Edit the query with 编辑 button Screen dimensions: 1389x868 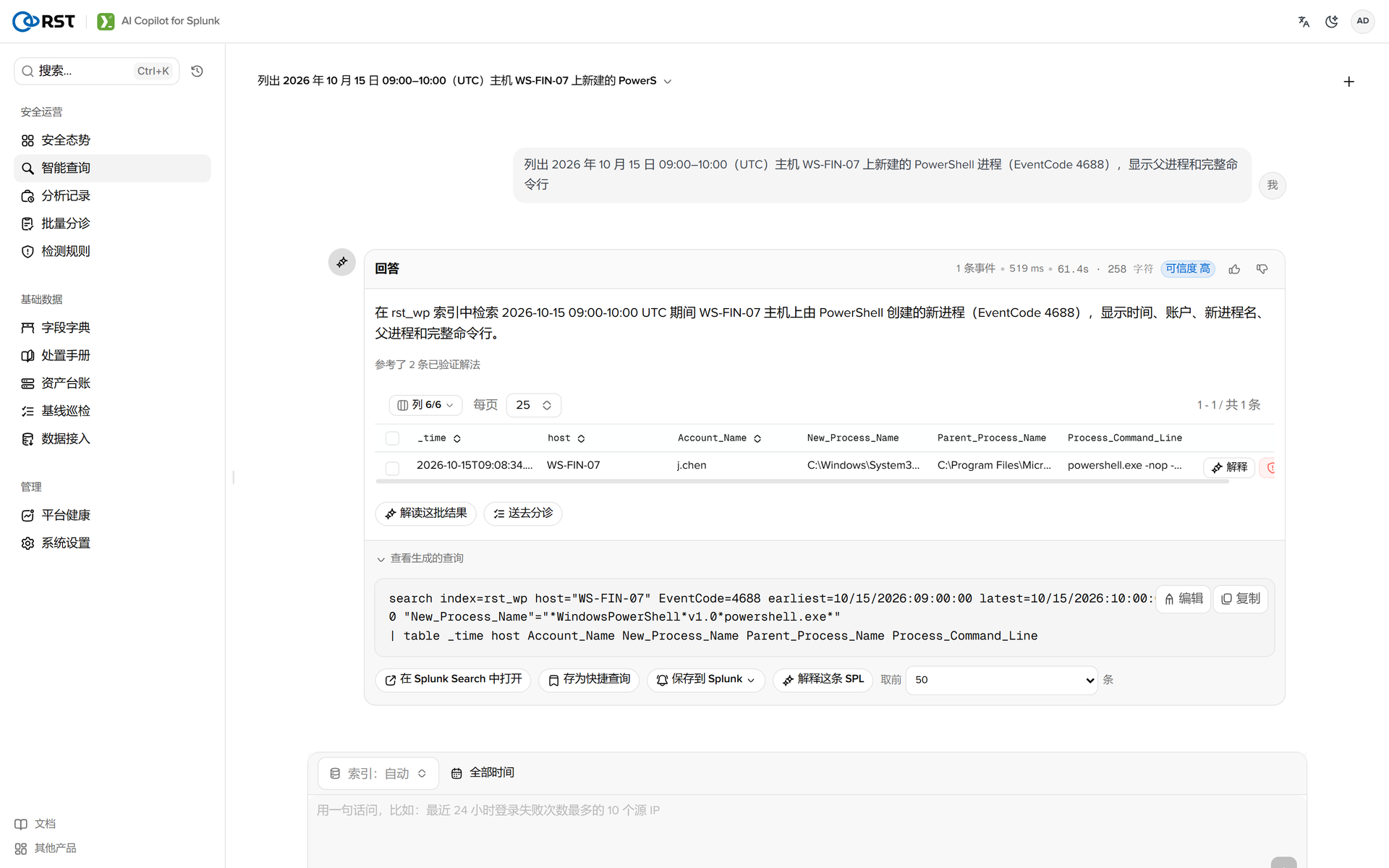(1183, 599)
